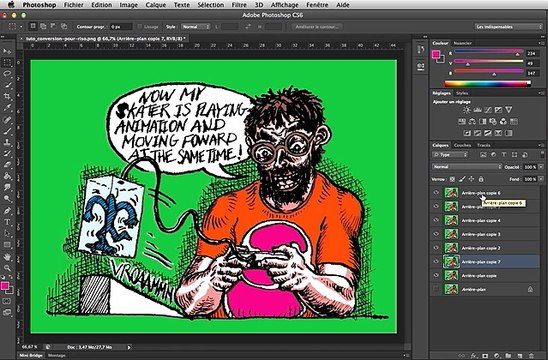
Task: Hide the Arrière-plan copie 4 layer
Action: [436, 220]
